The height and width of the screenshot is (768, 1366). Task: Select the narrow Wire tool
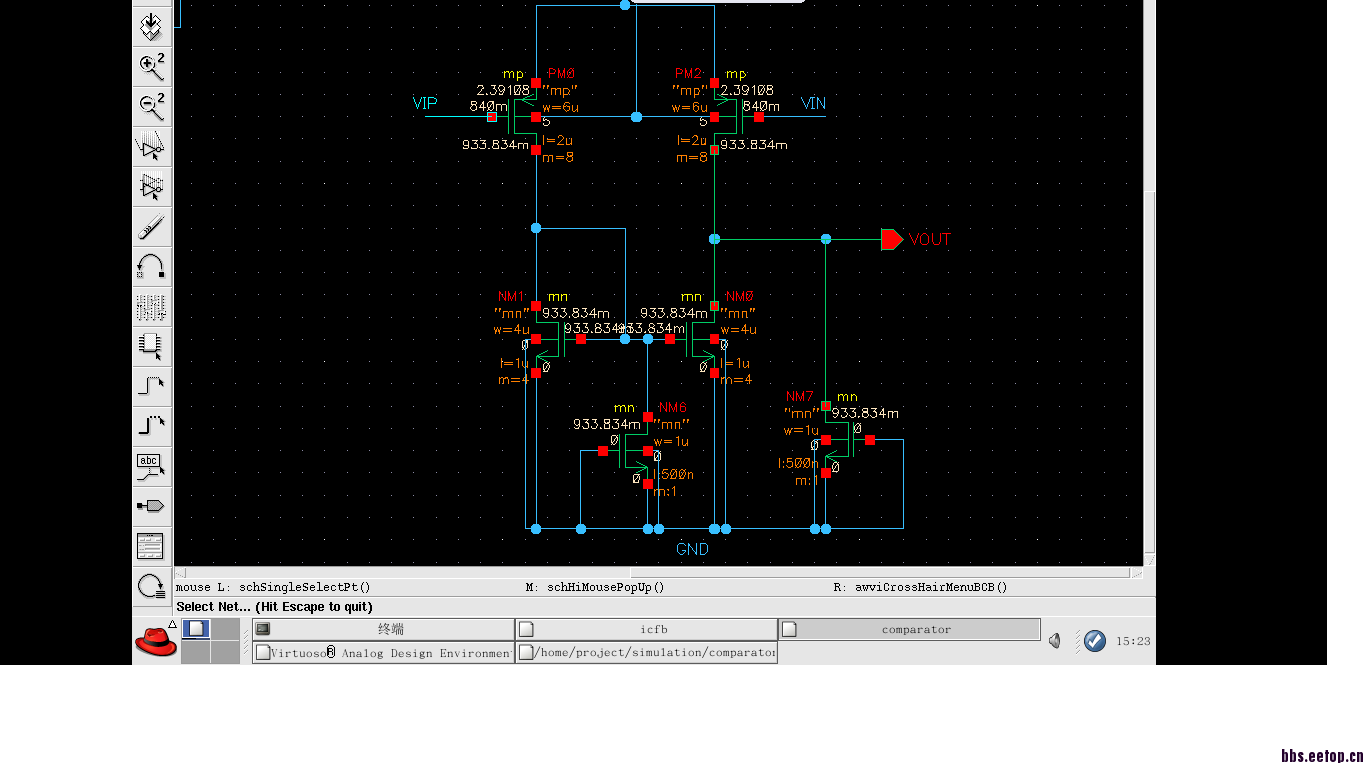pyautogui.click(x=151, y=386)
